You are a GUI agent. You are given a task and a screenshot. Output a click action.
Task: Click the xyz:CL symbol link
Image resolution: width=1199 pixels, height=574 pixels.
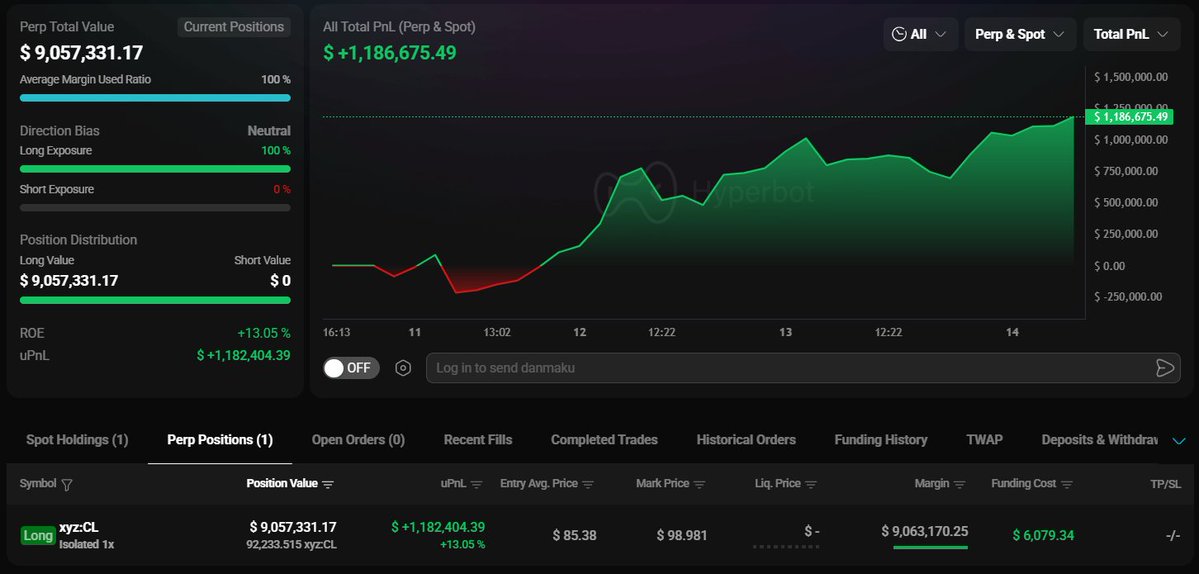(79, 527)
